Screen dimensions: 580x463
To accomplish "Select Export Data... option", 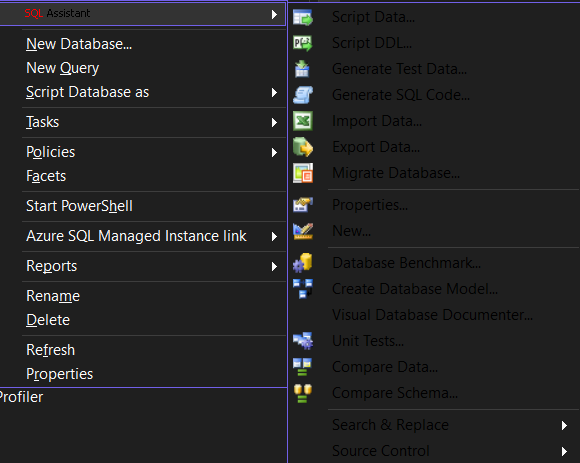I will point(376,147).
